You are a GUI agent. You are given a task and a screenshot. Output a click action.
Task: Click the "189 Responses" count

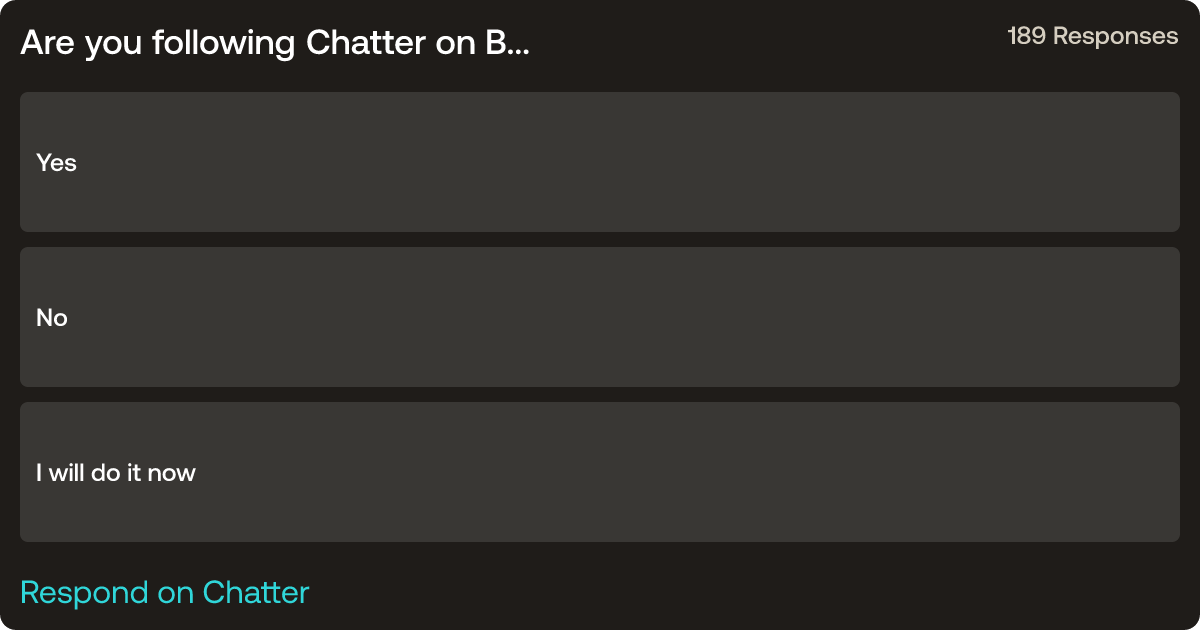1092,36
